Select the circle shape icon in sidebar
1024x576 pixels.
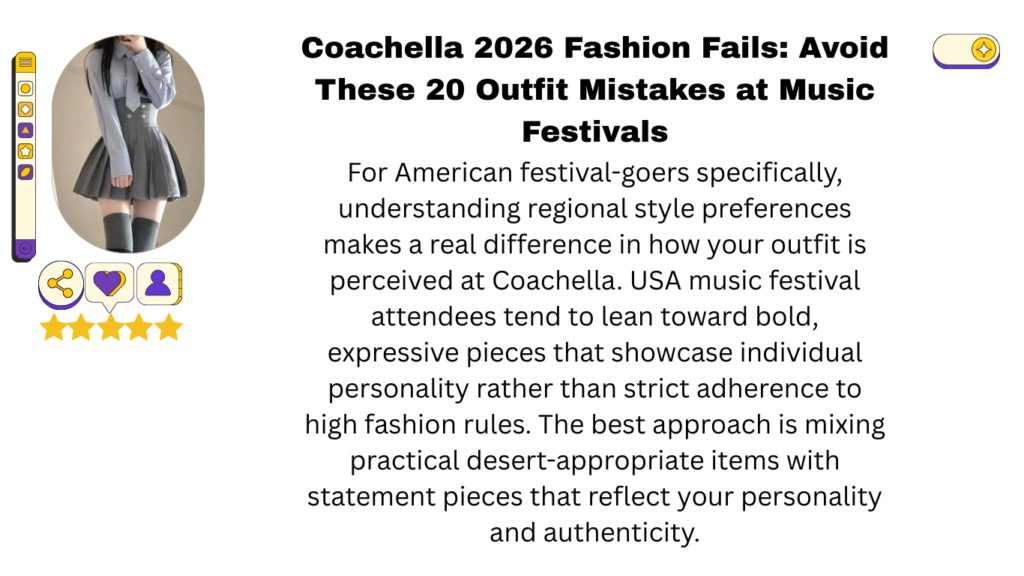pyautogui.click(x=25, y=88)
